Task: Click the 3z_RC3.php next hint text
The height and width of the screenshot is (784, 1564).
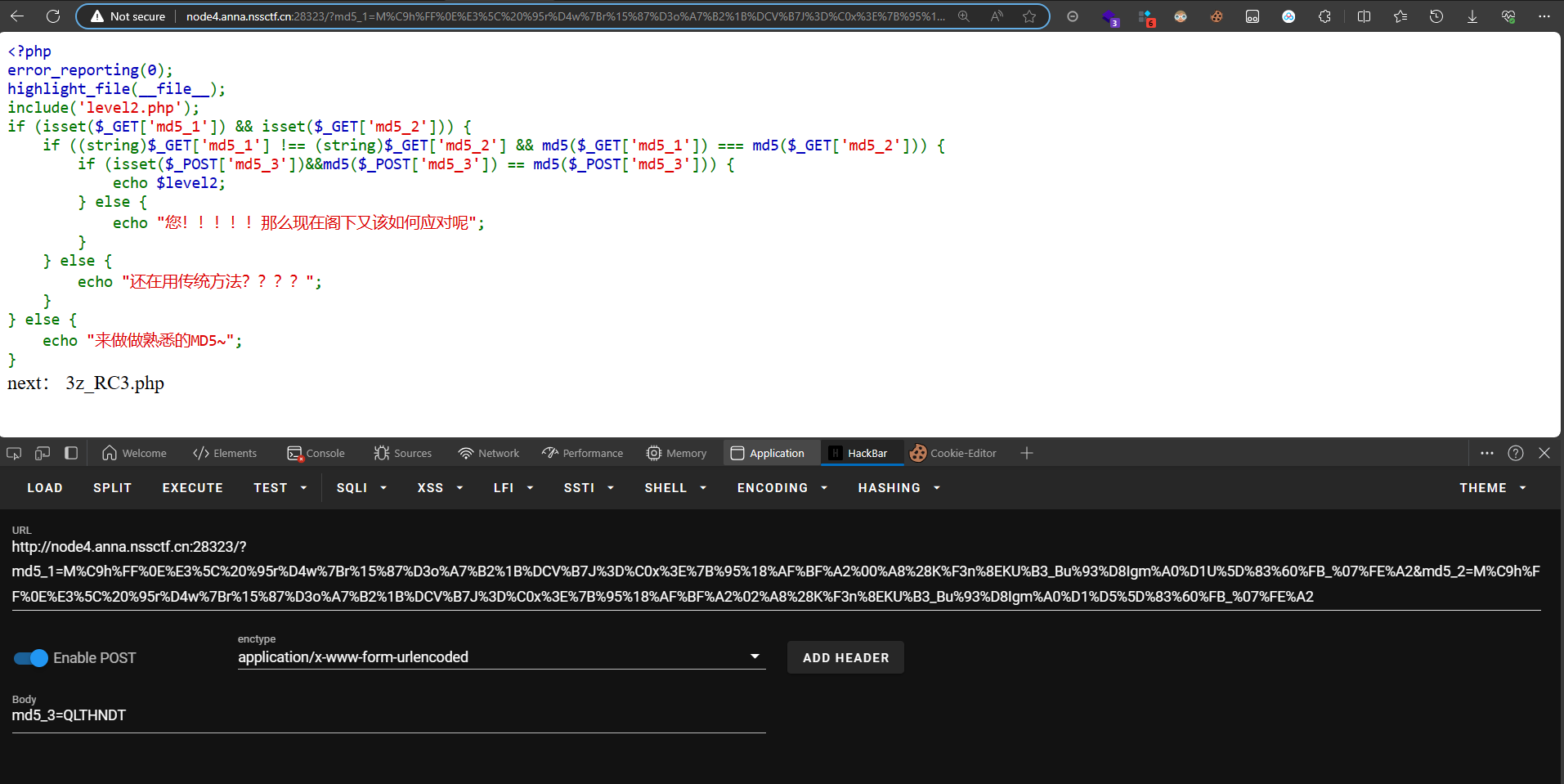Action: (x=115, y=383)
